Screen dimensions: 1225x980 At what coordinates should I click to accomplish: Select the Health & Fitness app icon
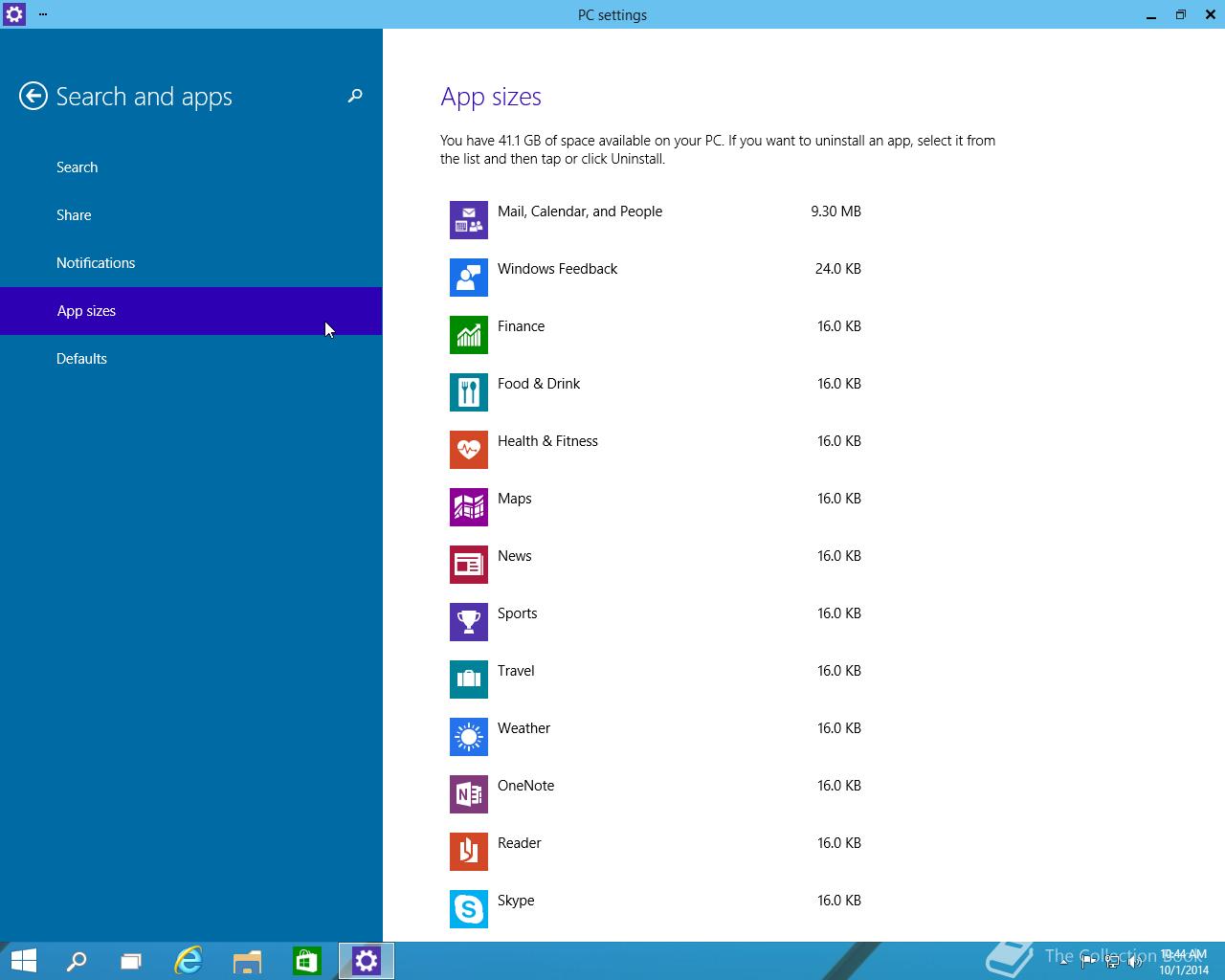click(469, 450)
